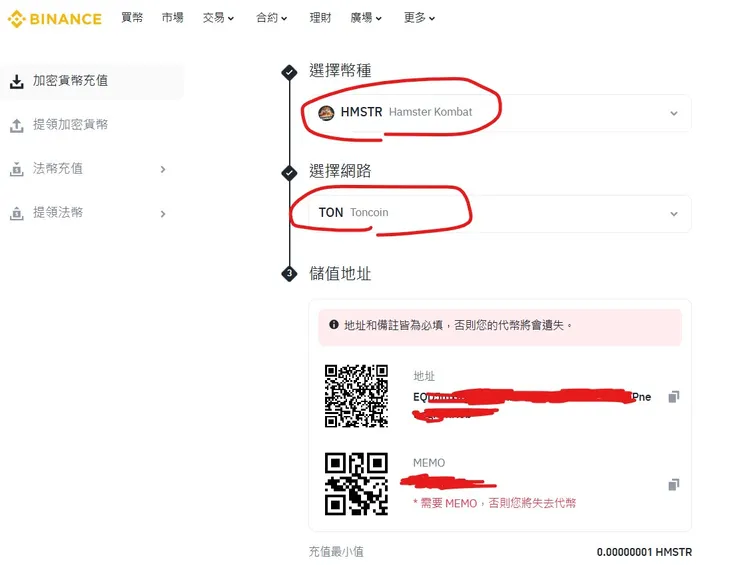The image size is (740, 565).
Task: Click the 選擇幣種 step heading
Action: click(x=340, y=71)
